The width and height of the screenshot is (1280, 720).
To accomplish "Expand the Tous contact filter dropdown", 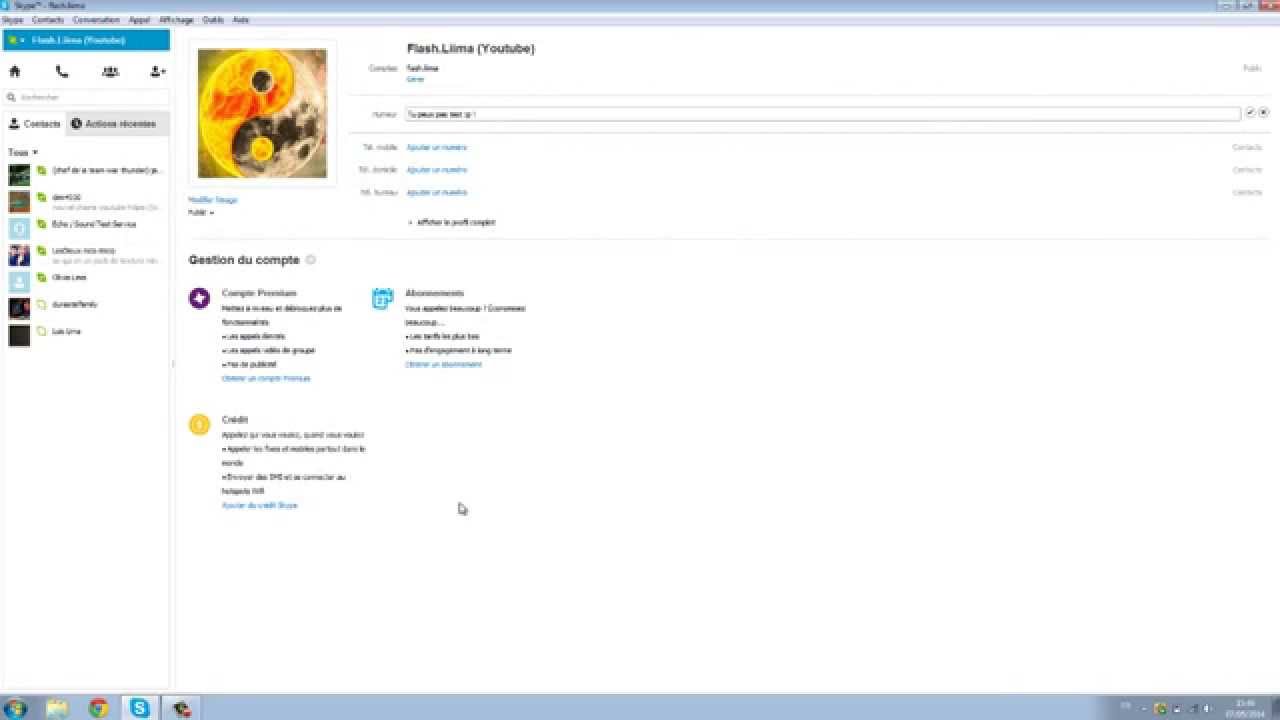I will 23,152.
